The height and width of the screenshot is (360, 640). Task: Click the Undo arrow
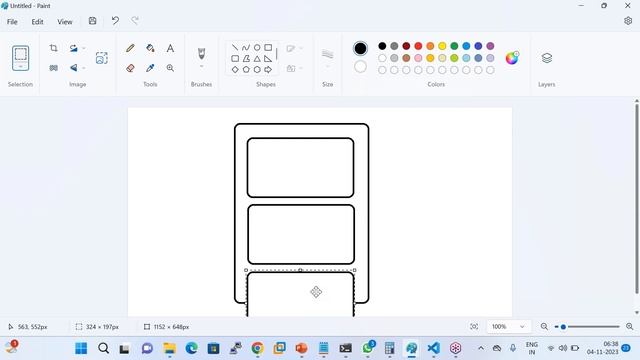pos(116,21)
